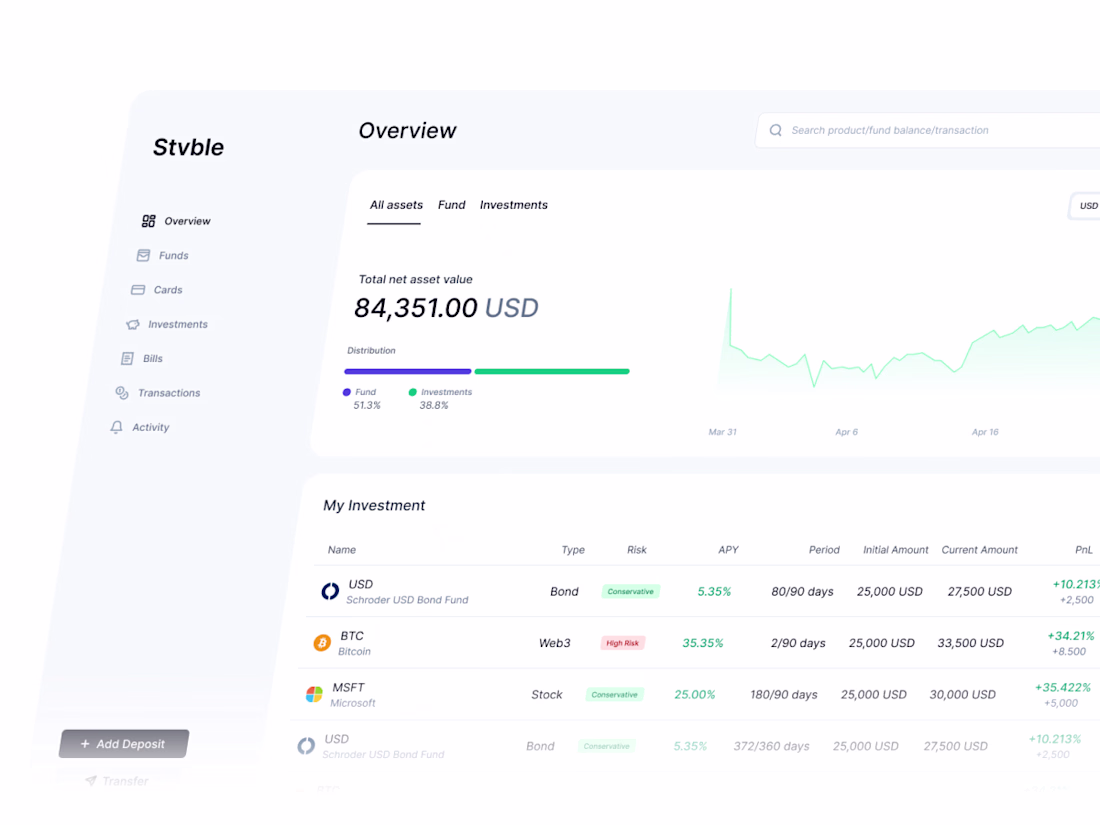Screen dimensions: 1100x825
Task: Click the 180/90 days period cell
Action: point(784,695)
